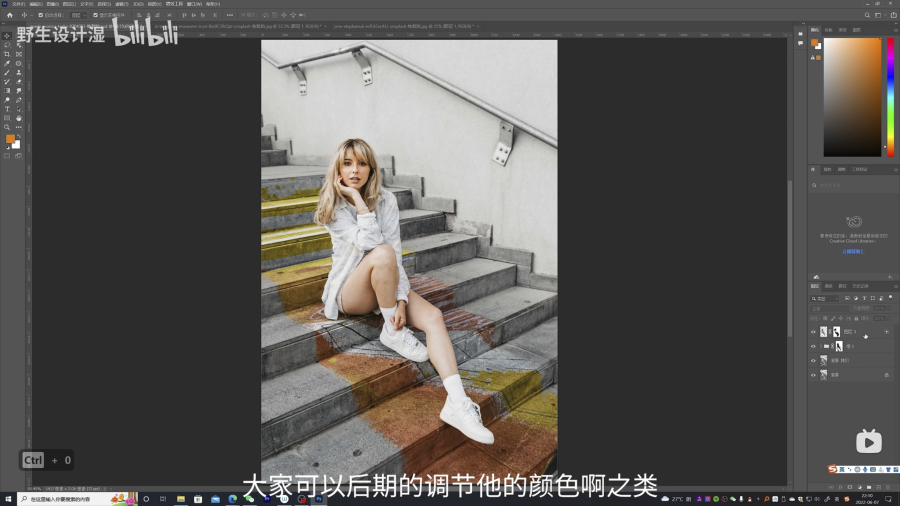Viewport: 900px width, 506px height.
Task: Click the Home icon in options bar
Action: pos(9,15)
